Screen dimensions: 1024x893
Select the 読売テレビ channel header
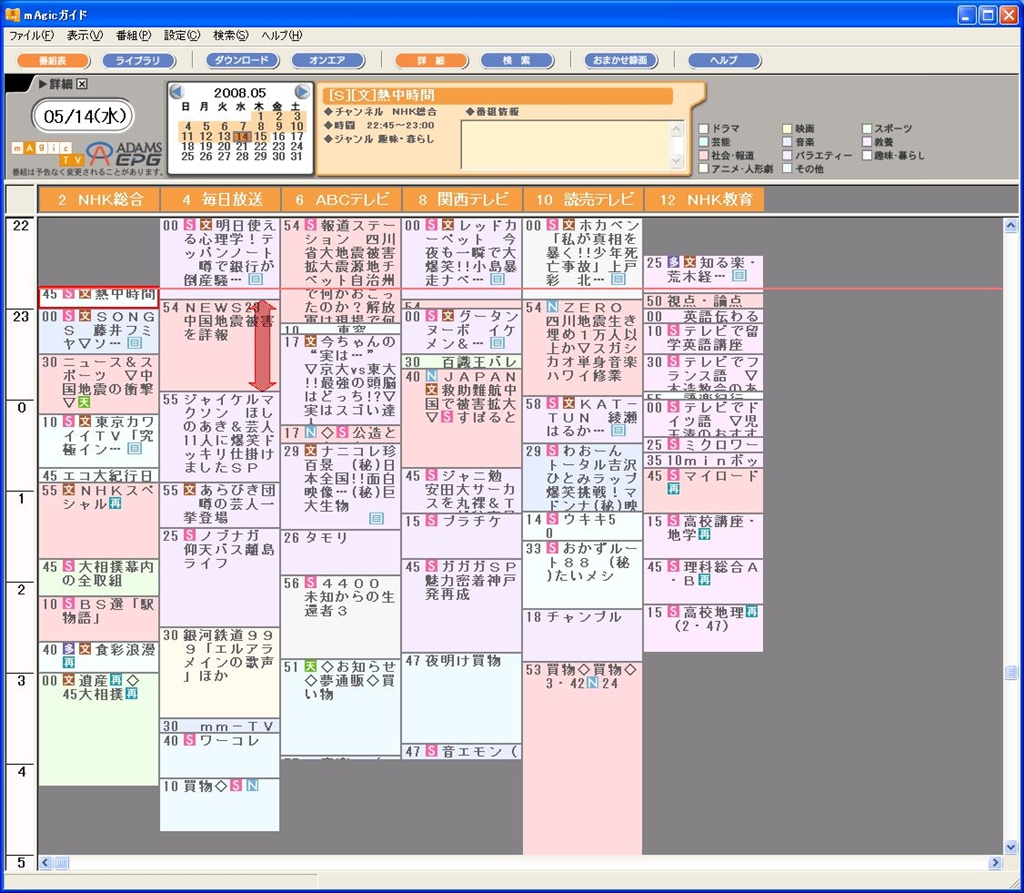(x=583, y=199)
